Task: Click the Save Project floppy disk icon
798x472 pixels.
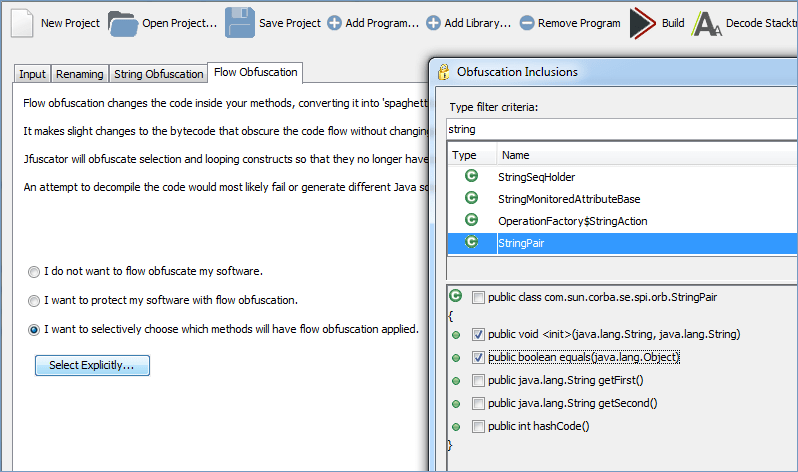Action: point(240,22)
